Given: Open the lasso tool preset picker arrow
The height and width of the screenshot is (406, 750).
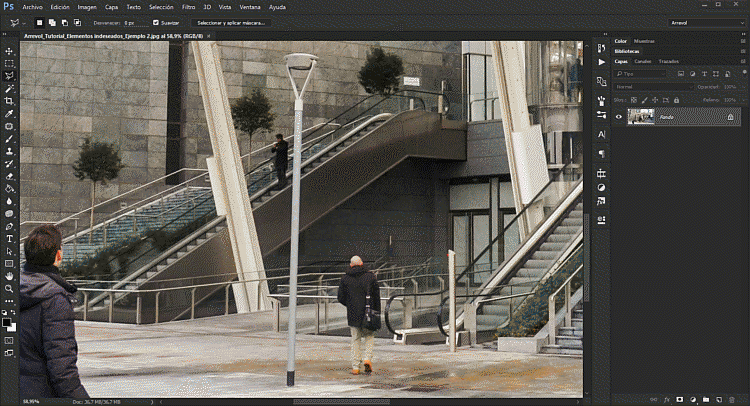Looking at the screenshot, I should (x=24, y=23).
